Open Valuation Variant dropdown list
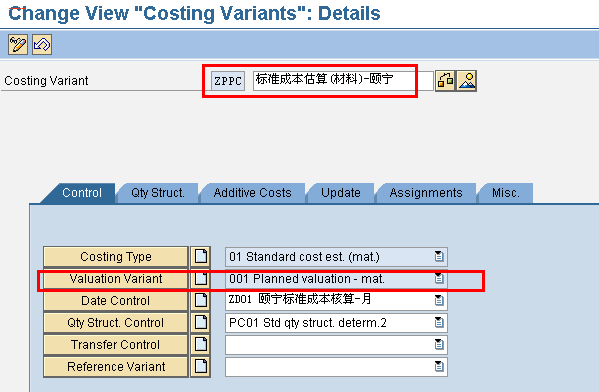 coord(439,279)
